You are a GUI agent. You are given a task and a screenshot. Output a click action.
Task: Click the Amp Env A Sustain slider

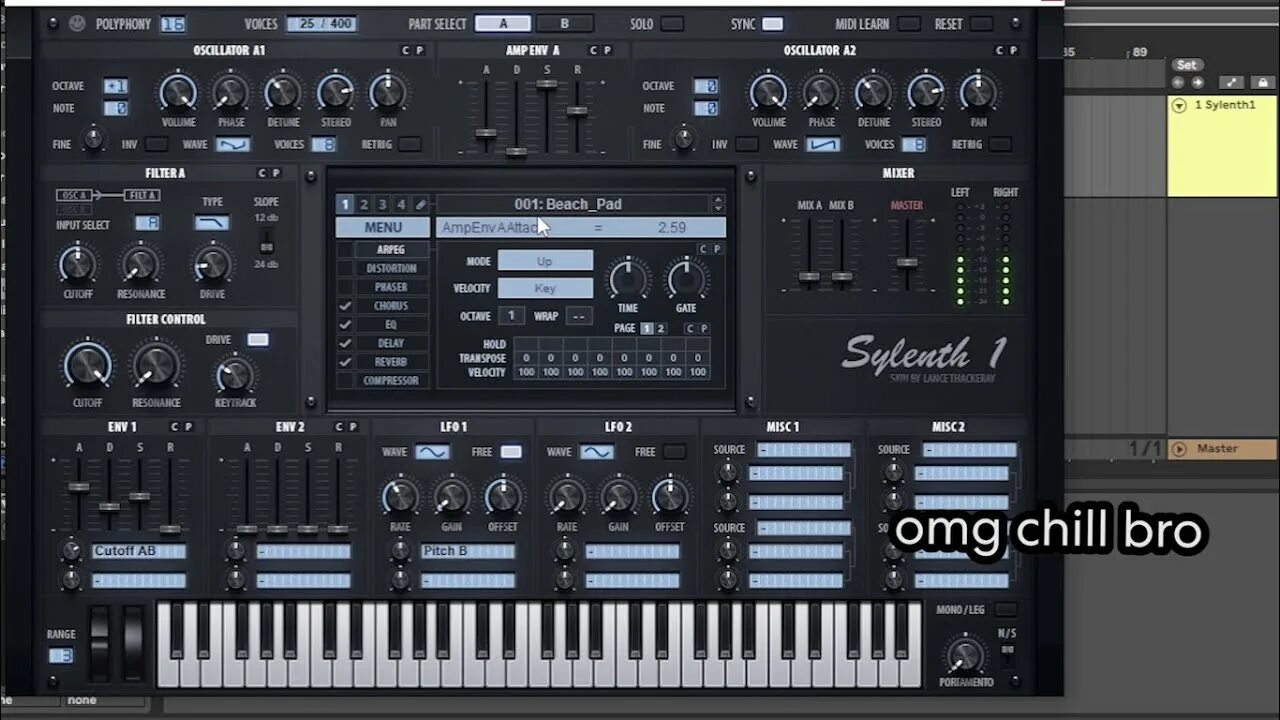(546, 84)
